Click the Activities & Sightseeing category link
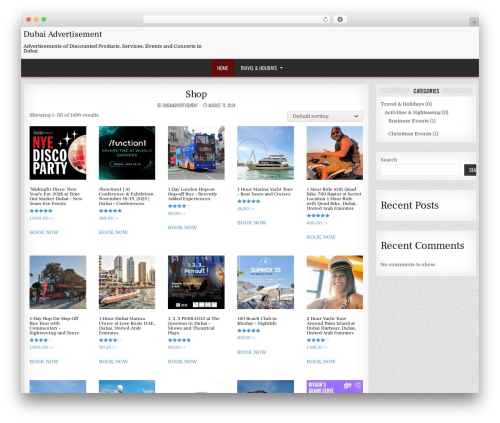This screenshot has width=500, height=423. (413, 113)
